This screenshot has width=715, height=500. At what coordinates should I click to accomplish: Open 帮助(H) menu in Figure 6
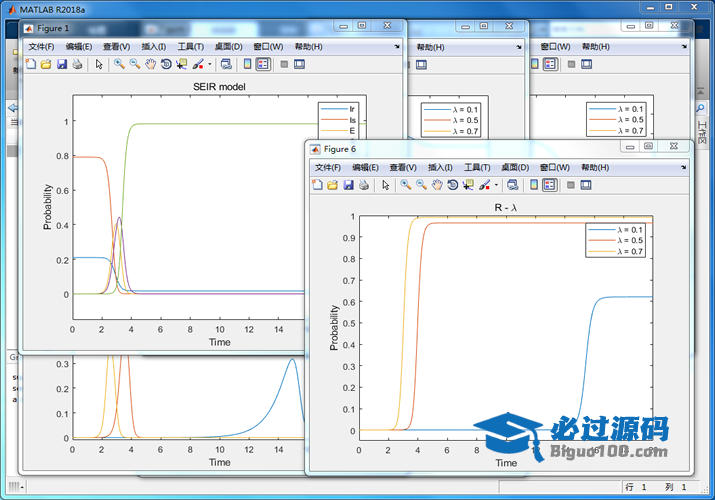coord(595,167)
